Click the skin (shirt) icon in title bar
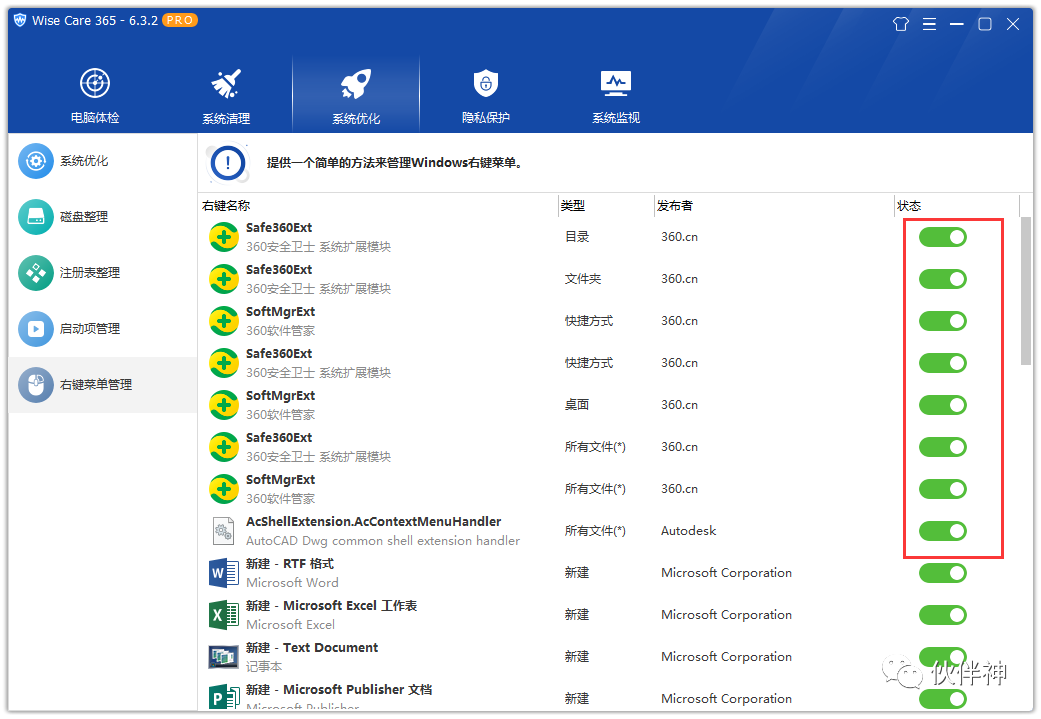The height and width of the screenshot is (719, 1041). pyautogui.click(x=900, y=25)
